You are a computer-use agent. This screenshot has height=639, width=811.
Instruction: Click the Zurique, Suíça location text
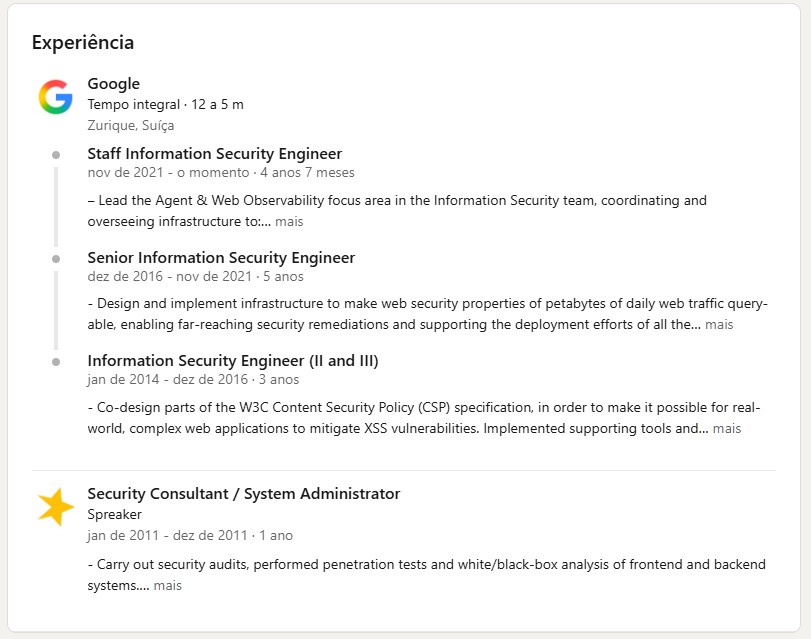click(x=131, y=125)
